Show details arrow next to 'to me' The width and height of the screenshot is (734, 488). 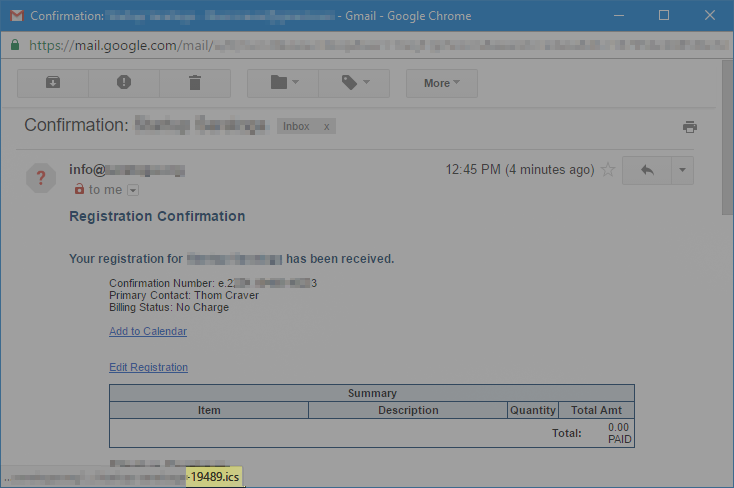pyautogui.click(x=132, y=190)
